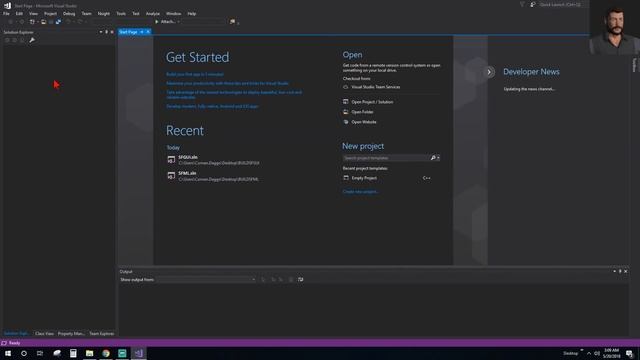This screenshot has width=640, height=360.
Task: Open Cortana search circle on taskbar
Action: (24, 353)
